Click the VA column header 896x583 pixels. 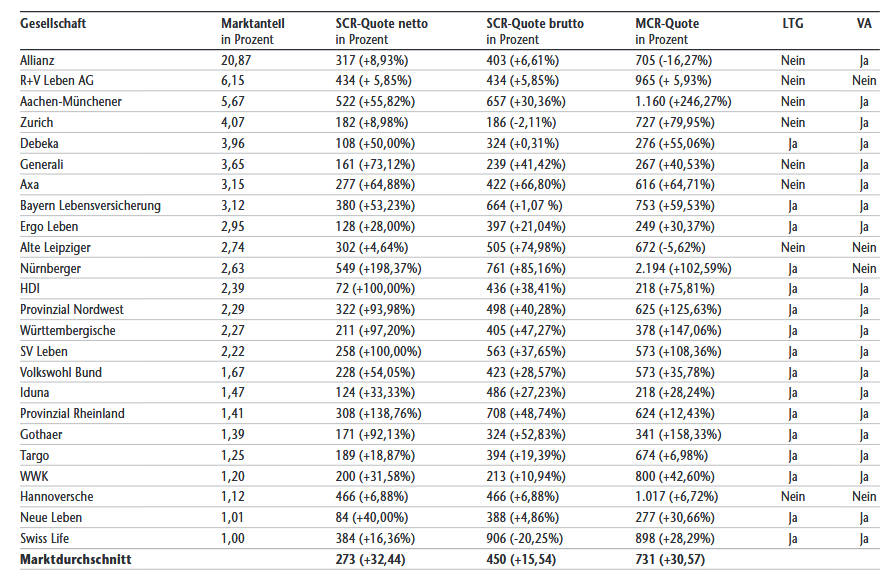(x=864, y=23)
